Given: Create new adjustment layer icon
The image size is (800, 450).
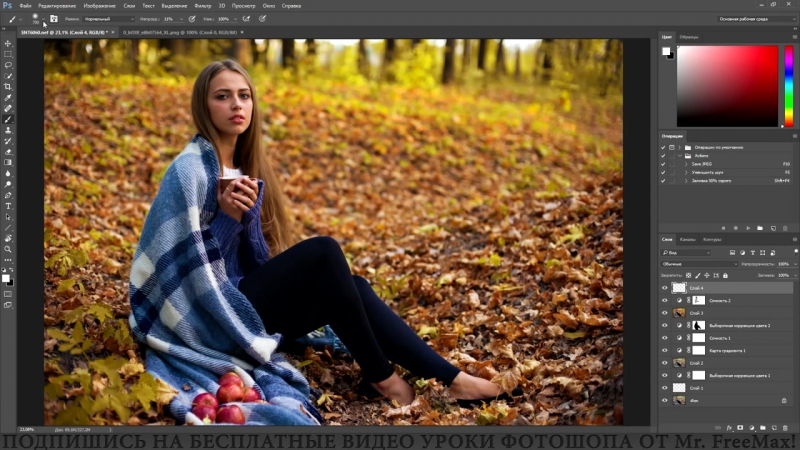Looking at the screenshot, I should (752, 428).
